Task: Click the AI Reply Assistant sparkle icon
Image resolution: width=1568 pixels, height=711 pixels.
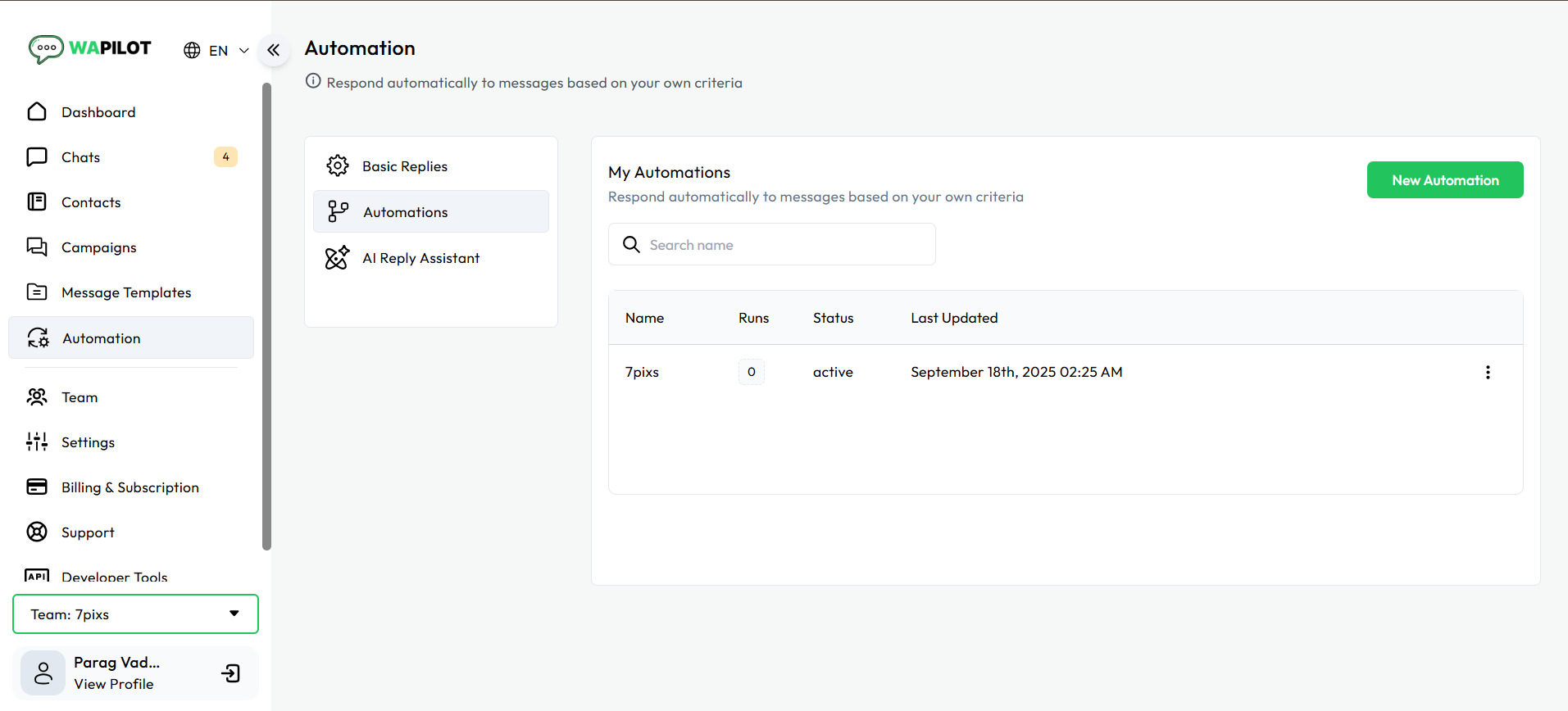Action: pos(337,257)
